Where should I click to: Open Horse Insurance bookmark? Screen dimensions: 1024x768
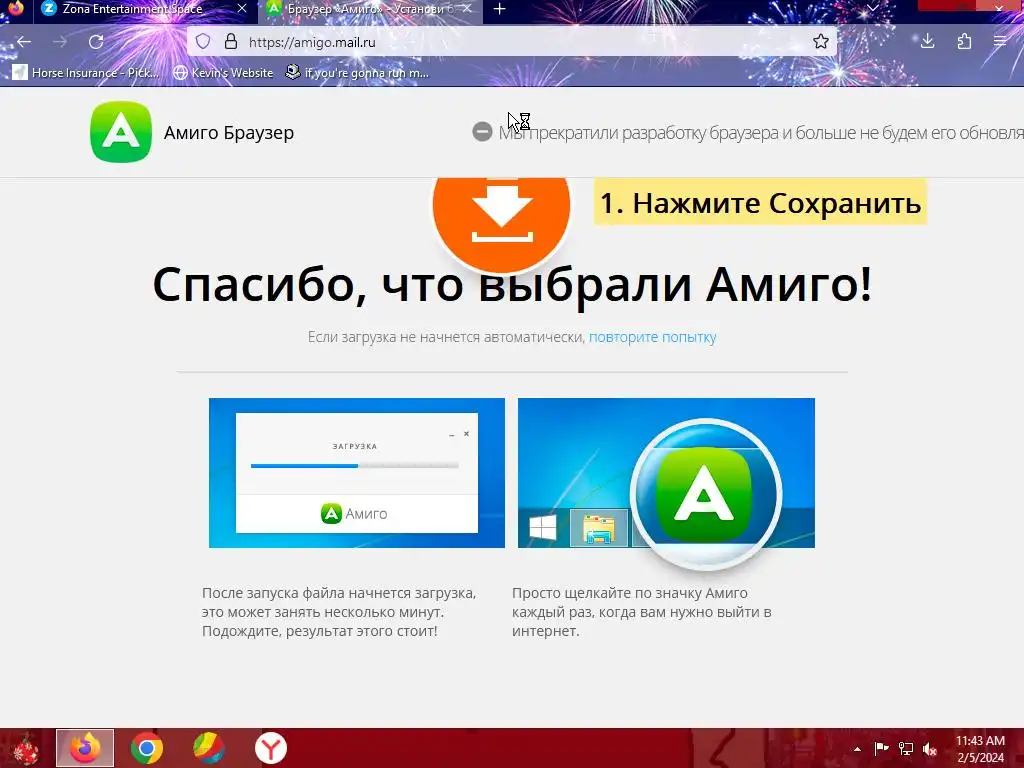click(x=86, y=72)
